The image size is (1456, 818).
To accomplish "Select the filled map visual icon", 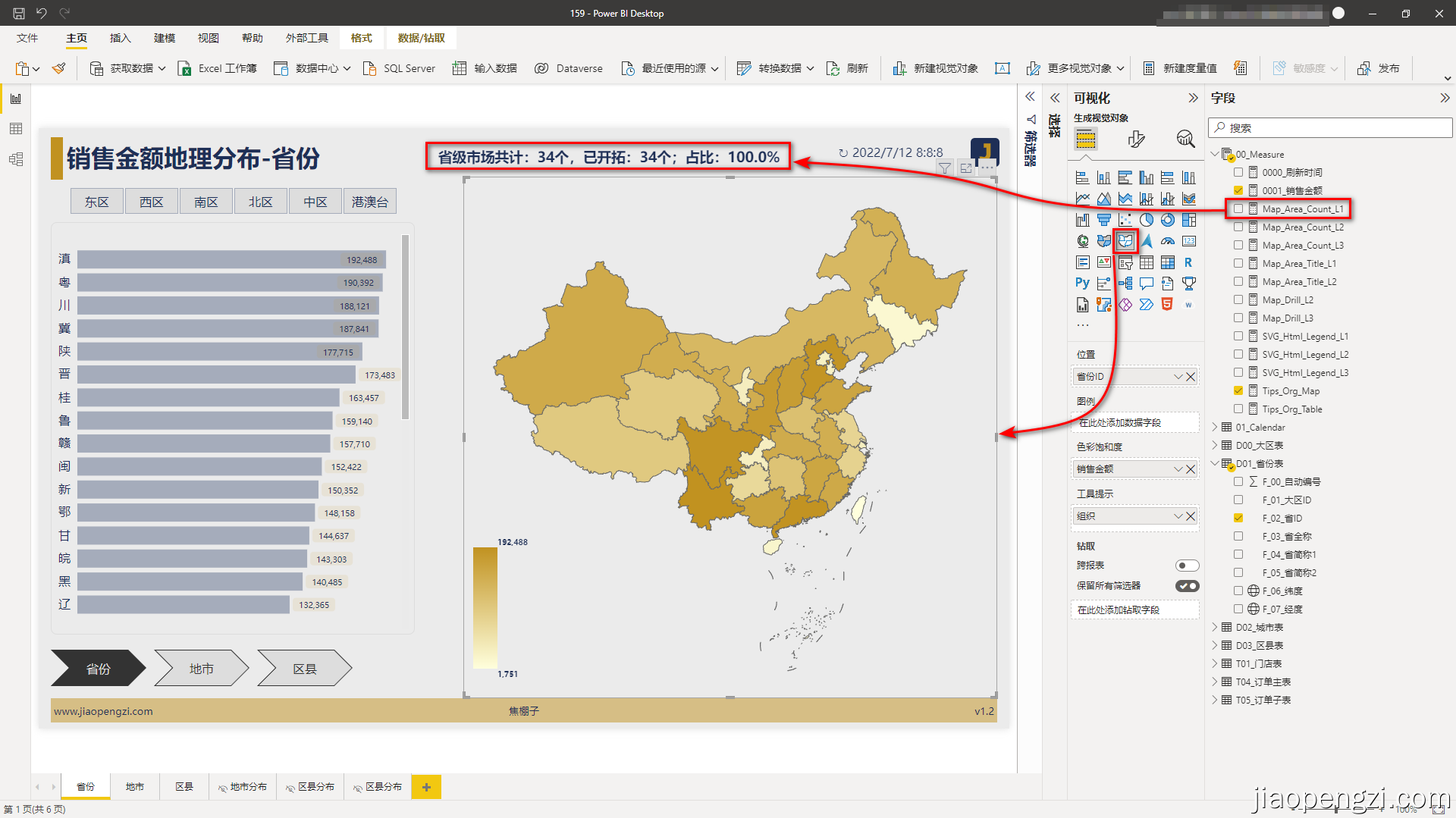I will pos(1104,240).
